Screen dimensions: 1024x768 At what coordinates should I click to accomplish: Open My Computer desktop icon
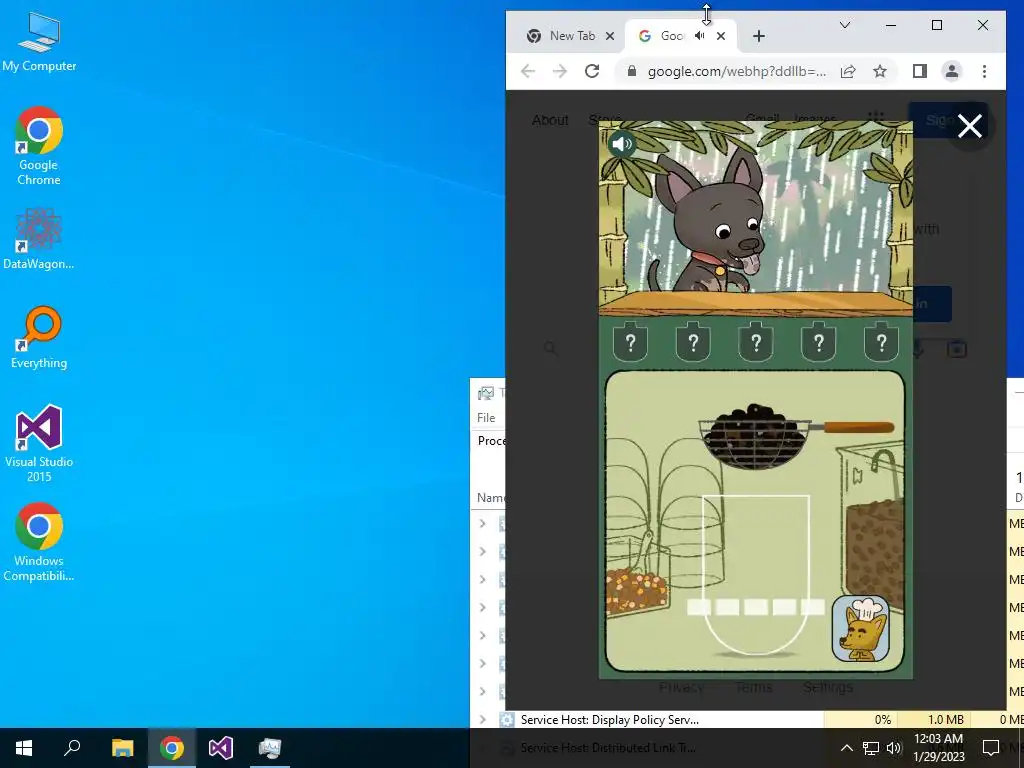point(39,42)
